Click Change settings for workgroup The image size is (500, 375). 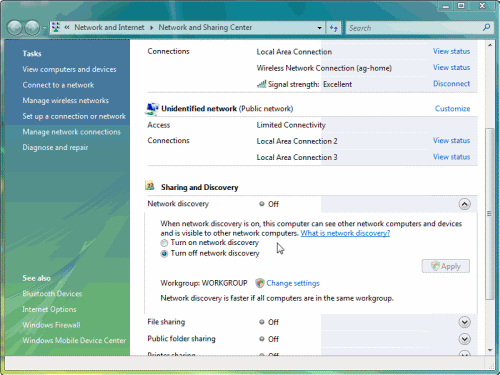coord(293,283)
